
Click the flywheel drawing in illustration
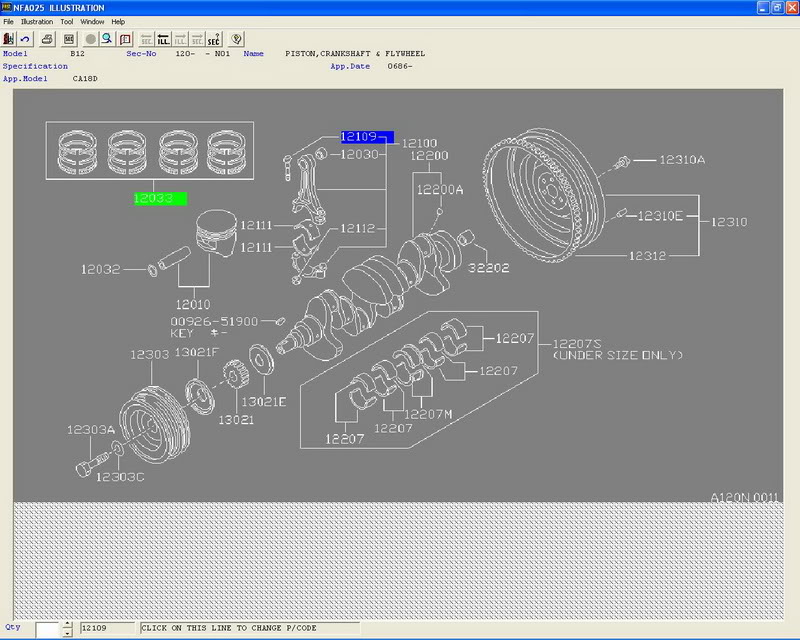tap(543, 195)
